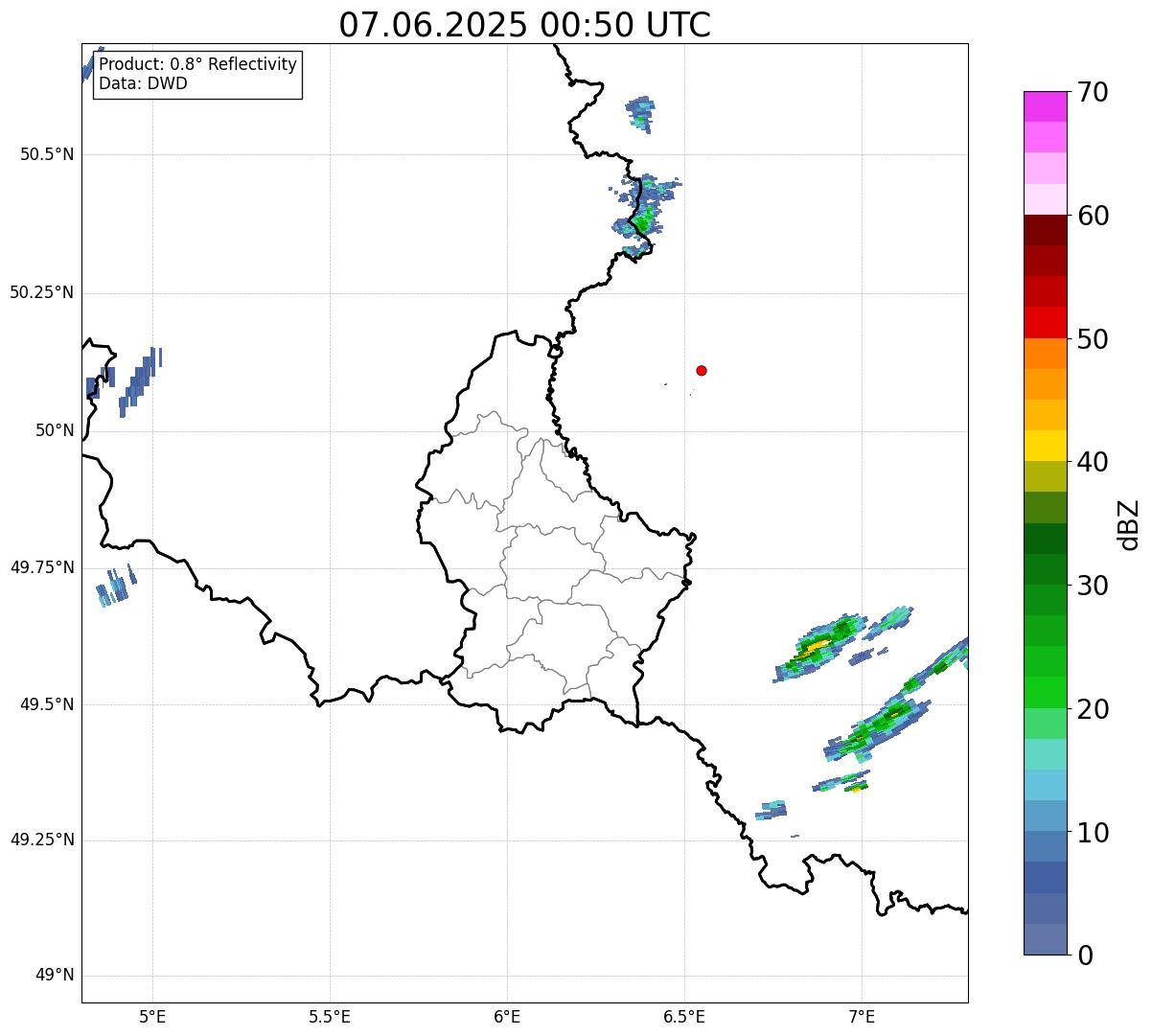Click the red station marker dot

pos(702,370)
